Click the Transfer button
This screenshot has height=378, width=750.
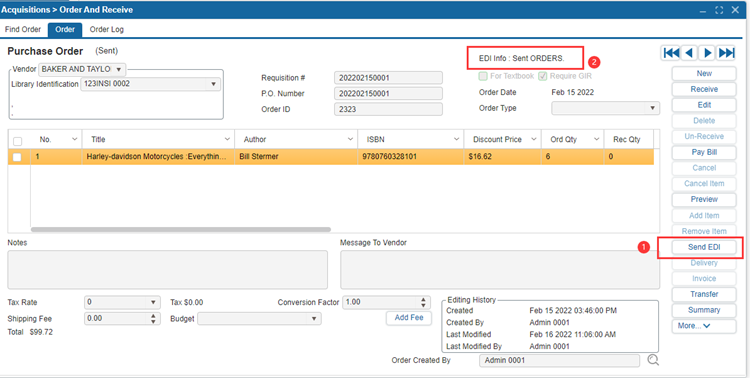[x=704, y=294]
